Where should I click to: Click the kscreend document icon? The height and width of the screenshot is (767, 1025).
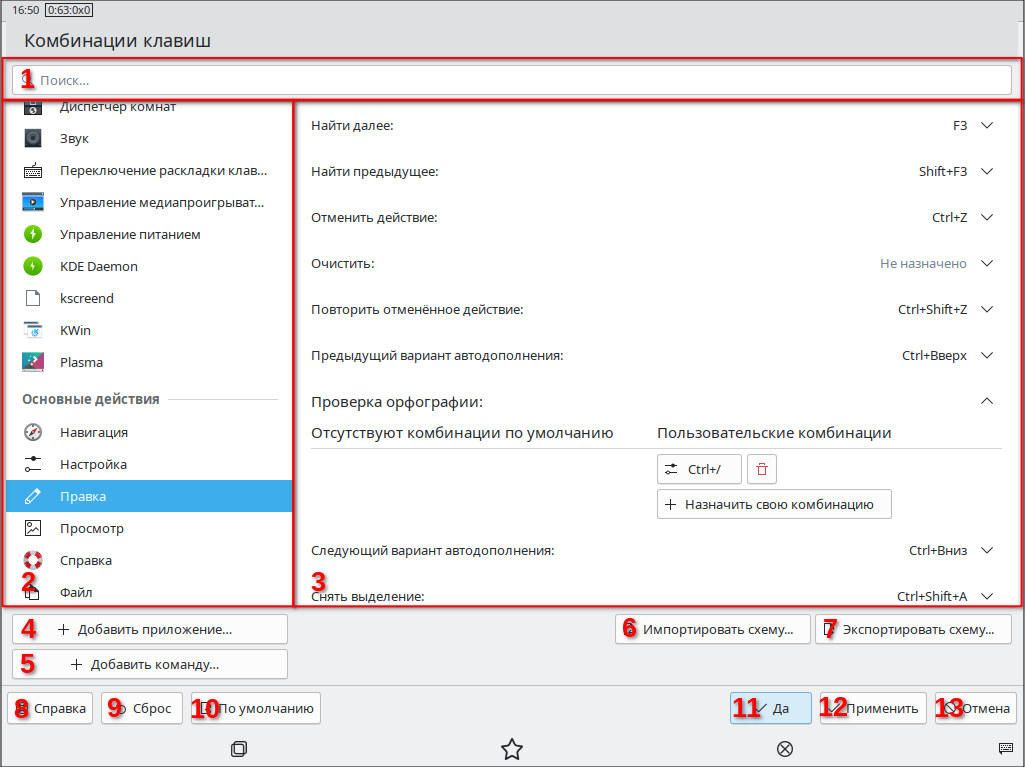coord(33,298)
